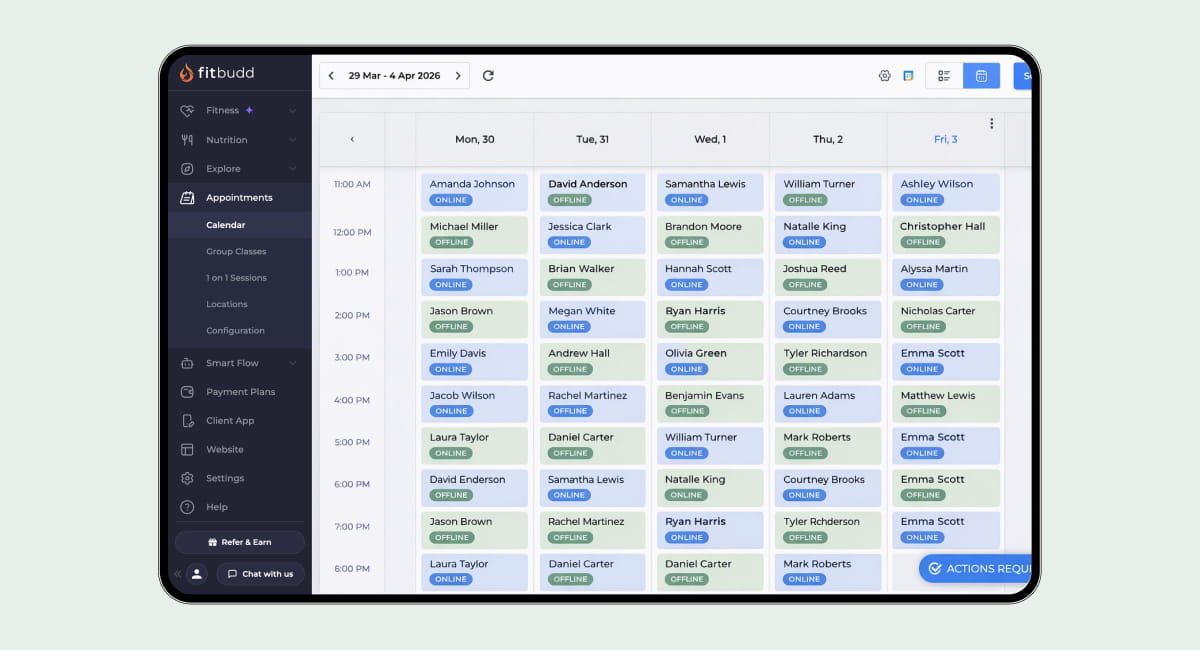Open David Anderson appointment on Tuesday
Image resolution: width=1200 pixels, height=650 pixels.
[x=592, y=192]
